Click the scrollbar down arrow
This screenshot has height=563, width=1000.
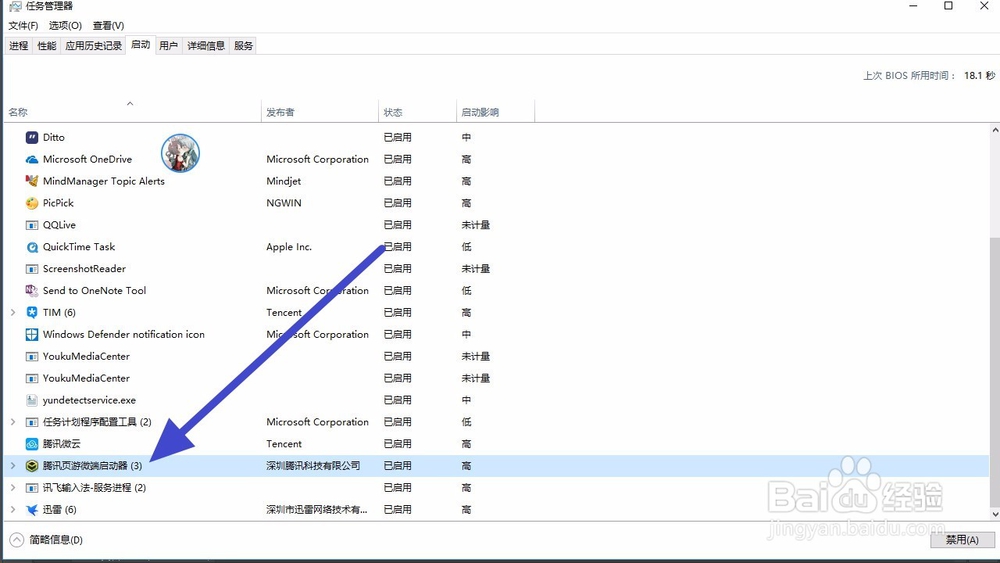coord(995,514)
